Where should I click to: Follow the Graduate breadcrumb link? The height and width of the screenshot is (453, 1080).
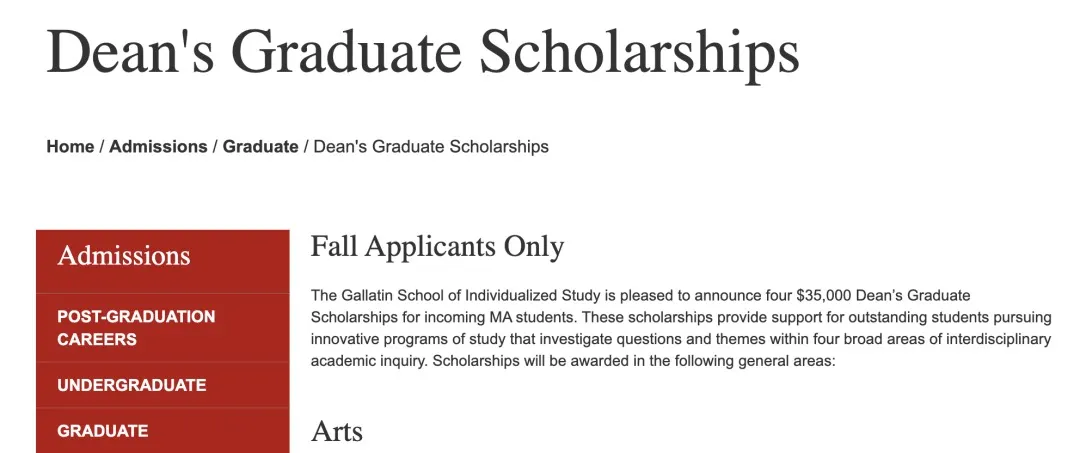click(260, 147)
